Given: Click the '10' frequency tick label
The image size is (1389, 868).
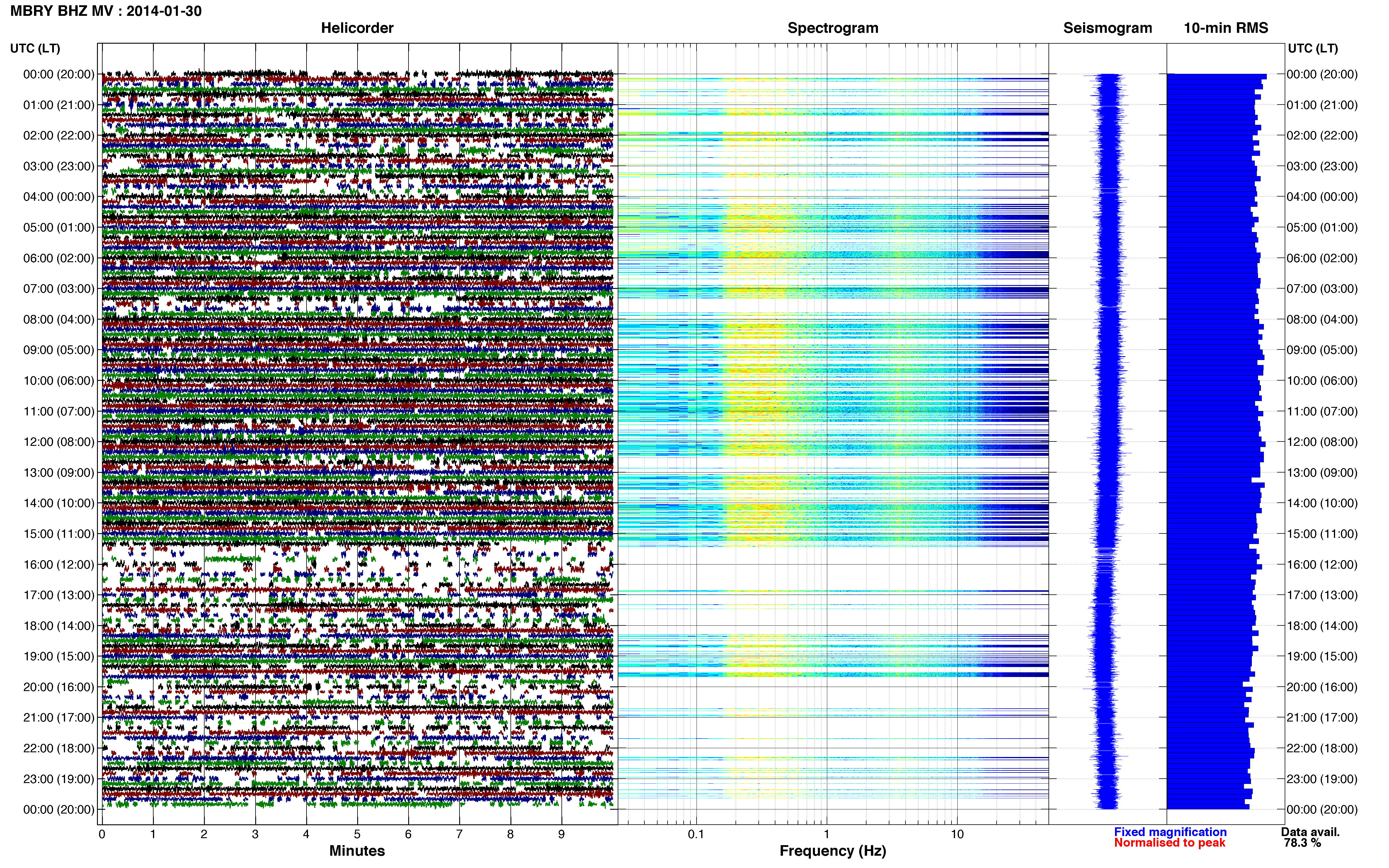Looking at the screenshot, I should click(x=957, y=834).
